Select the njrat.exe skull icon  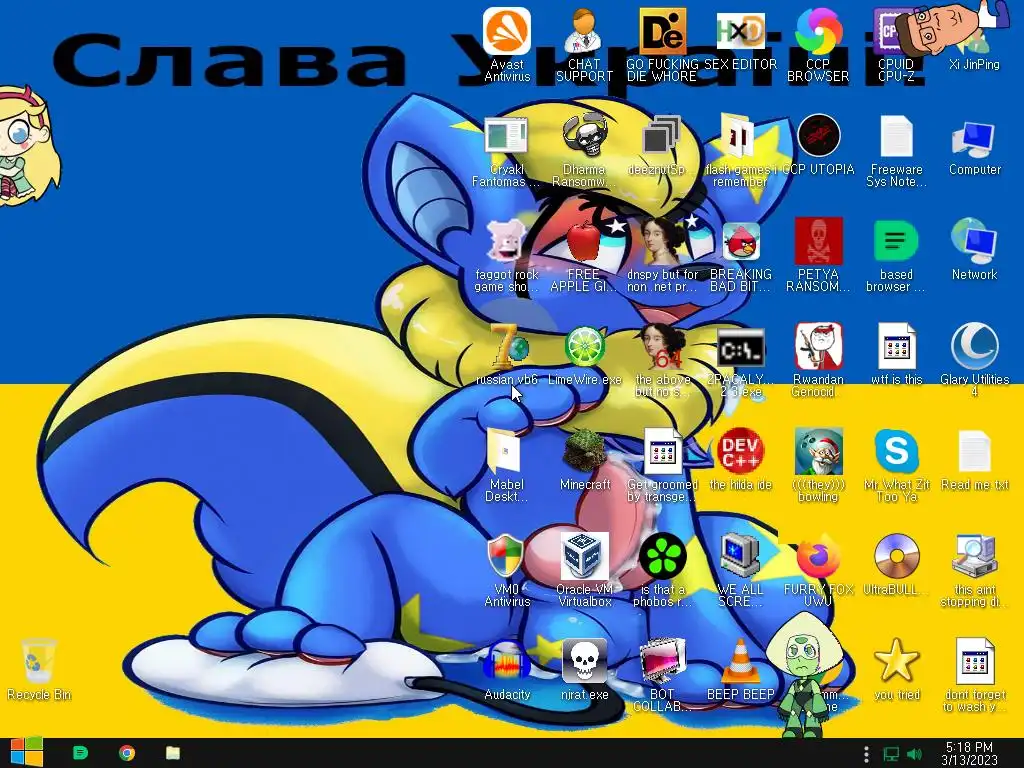[584, 670]
